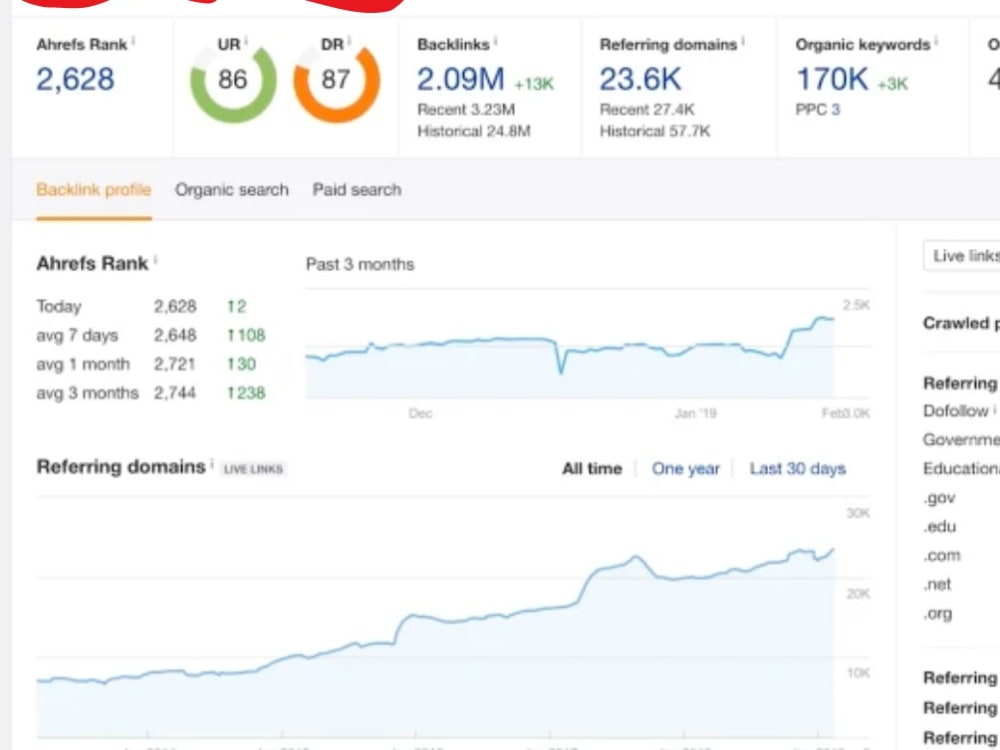Click the .com row in sidebar
Screen dimensions: 1000x750
(941, 555)
